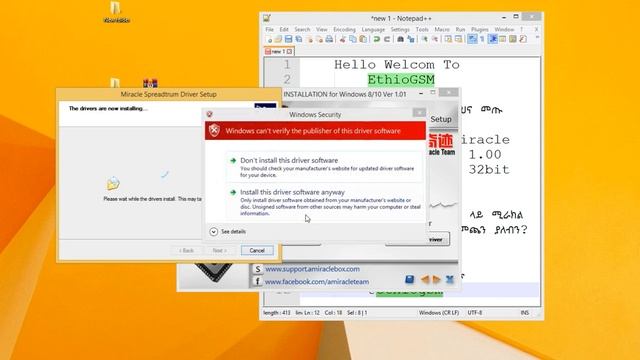This screenshot has width=640, height=360.
Task: Click the Paste icon in Notepad++ toolbar
Action: pyautogui.click(x=363, y=39)
